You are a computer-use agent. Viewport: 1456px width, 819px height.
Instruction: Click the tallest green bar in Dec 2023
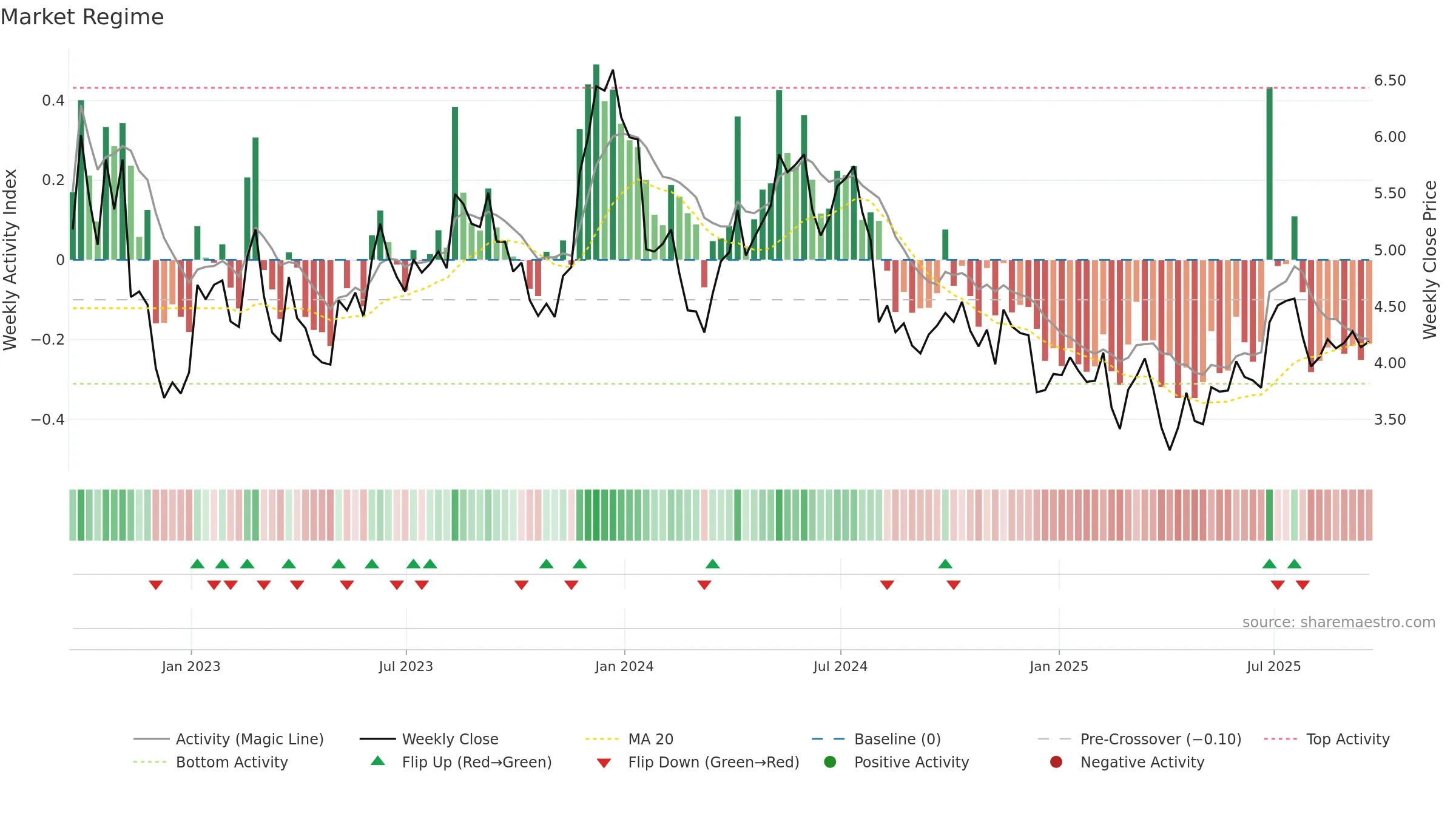(596, 162)
